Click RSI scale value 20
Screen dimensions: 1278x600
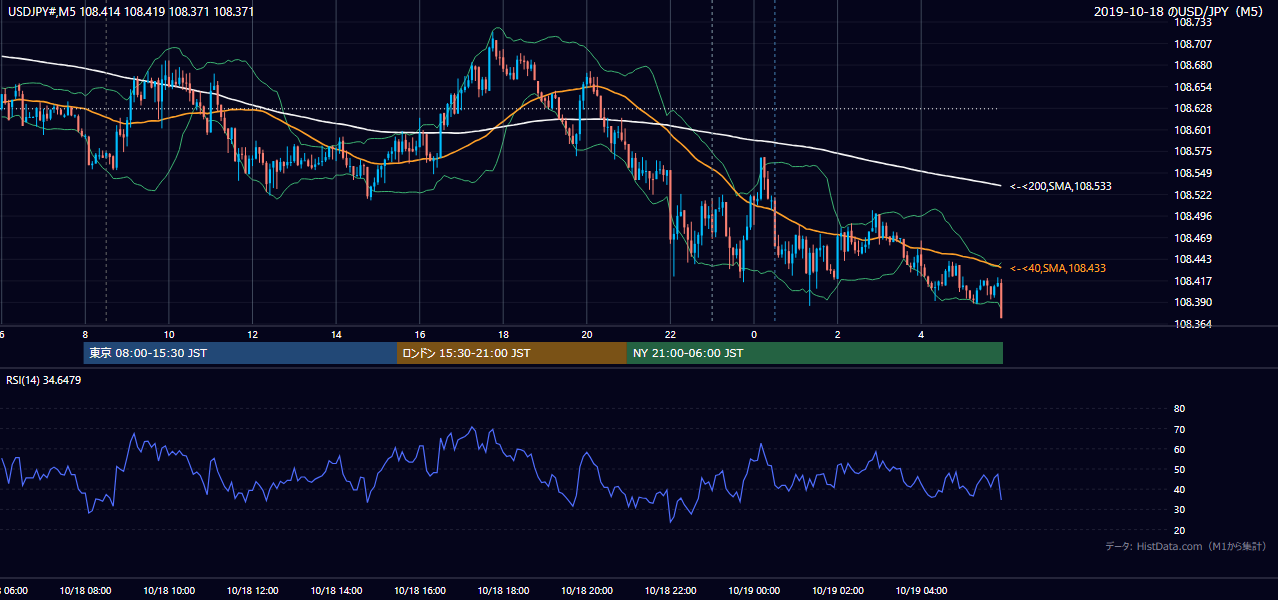pyautogui.click(x=1179, y=530)
